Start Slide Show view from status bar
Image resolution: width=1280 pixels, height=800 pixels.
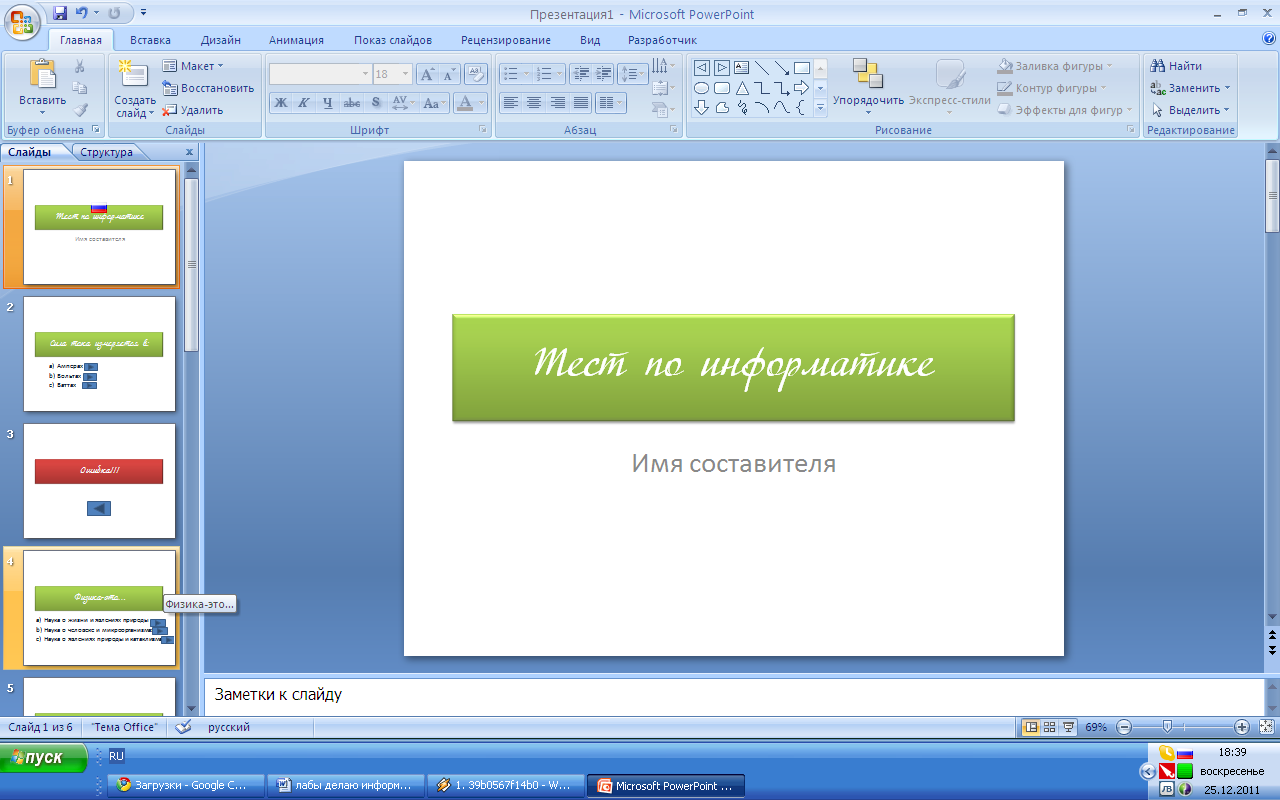click(x=1068, y=727)
